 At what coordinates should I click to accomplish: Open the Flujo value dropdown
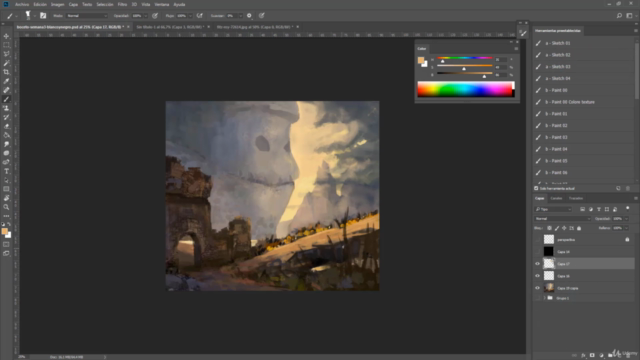coord(190,16)
